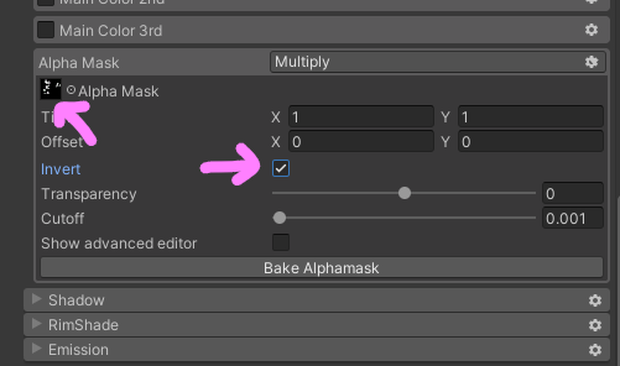The height and width of the screenshot is (366, 620).
Task: Click the Cutoff slider handle
Action: (279, 217)
